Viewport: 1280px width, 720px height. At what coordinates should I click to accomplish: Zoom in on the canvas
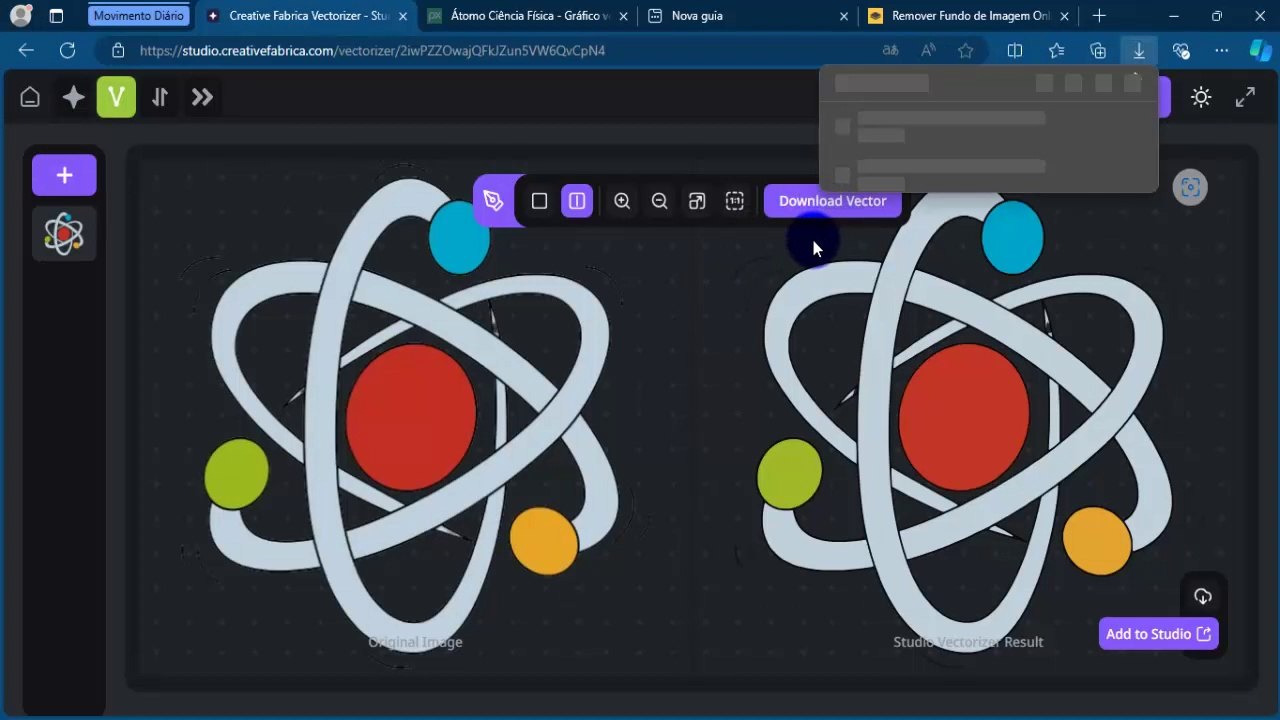click(622, 201)
